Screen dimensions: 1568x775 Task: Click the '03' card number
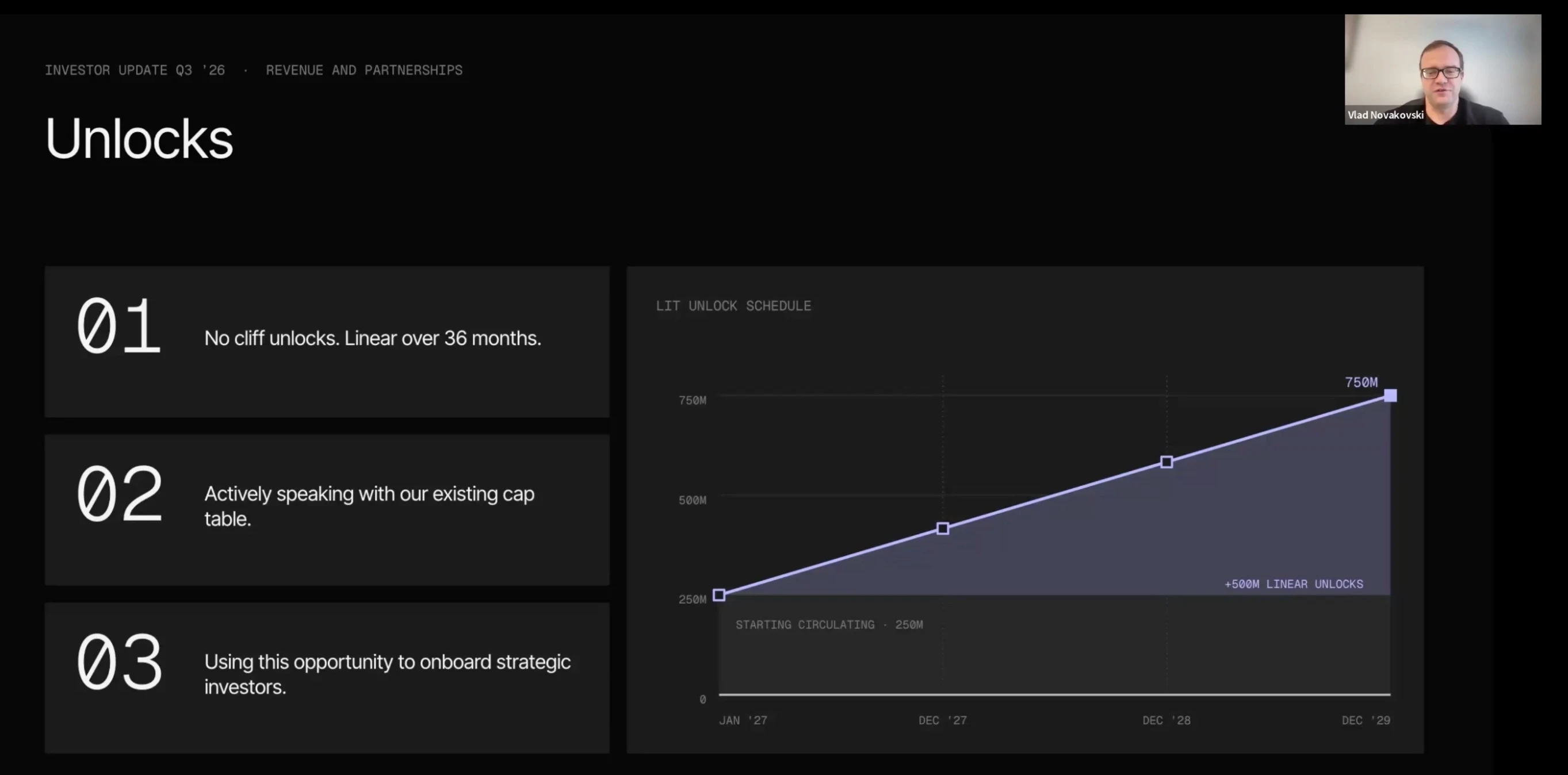pos(120,662)
